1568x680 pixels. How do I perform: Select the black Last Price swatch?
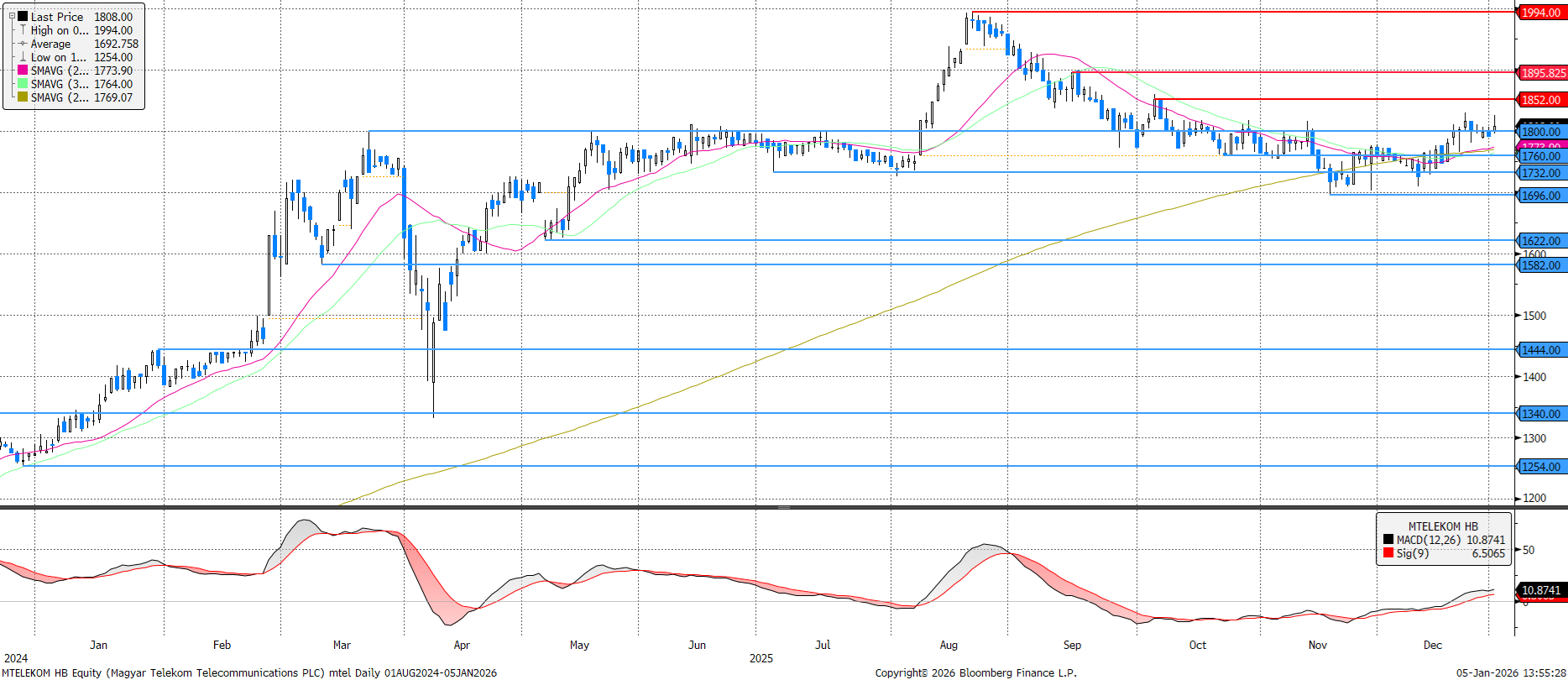point(23,17)
